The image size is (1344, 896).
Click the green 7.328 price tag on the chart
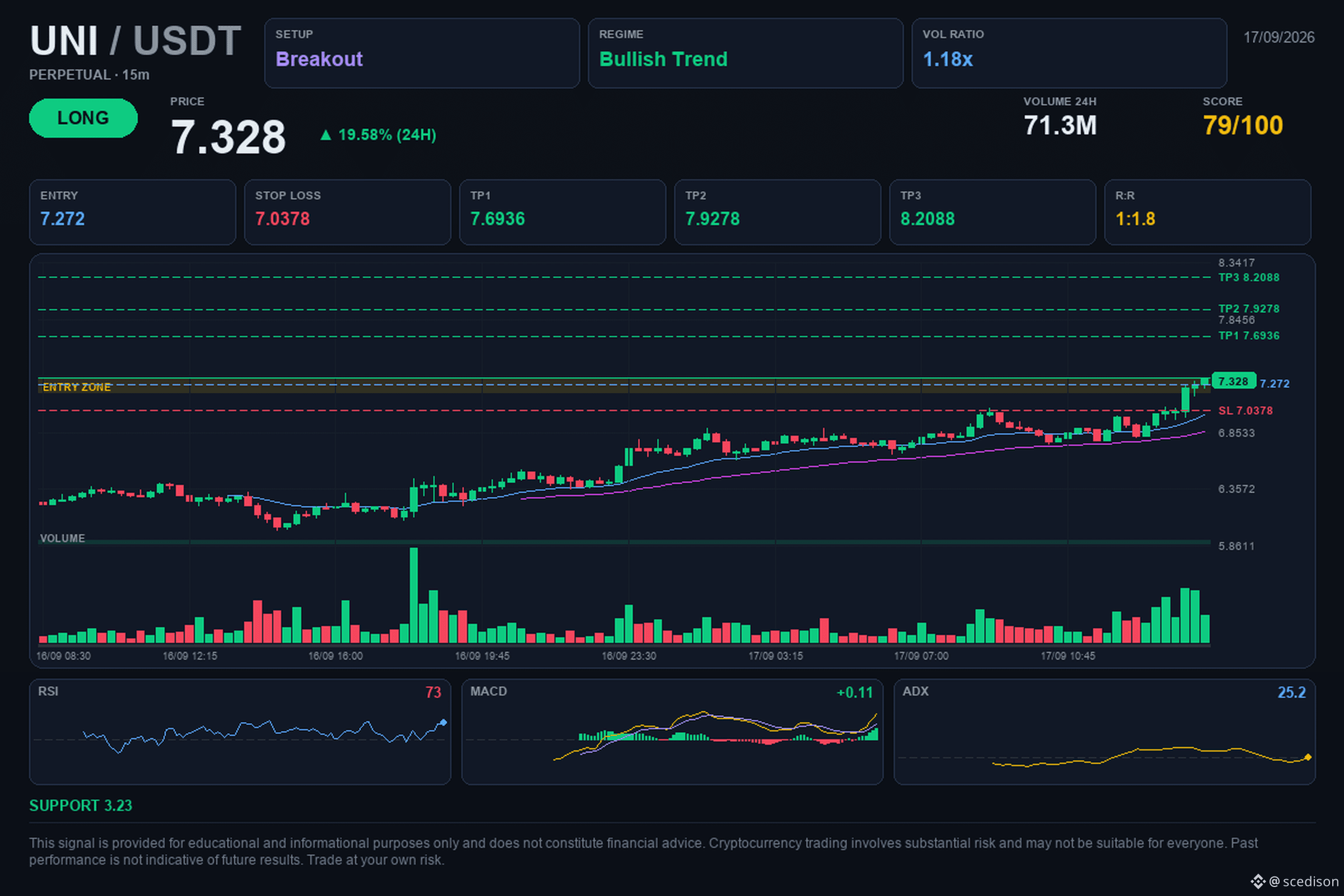[x=1234, y=381]
